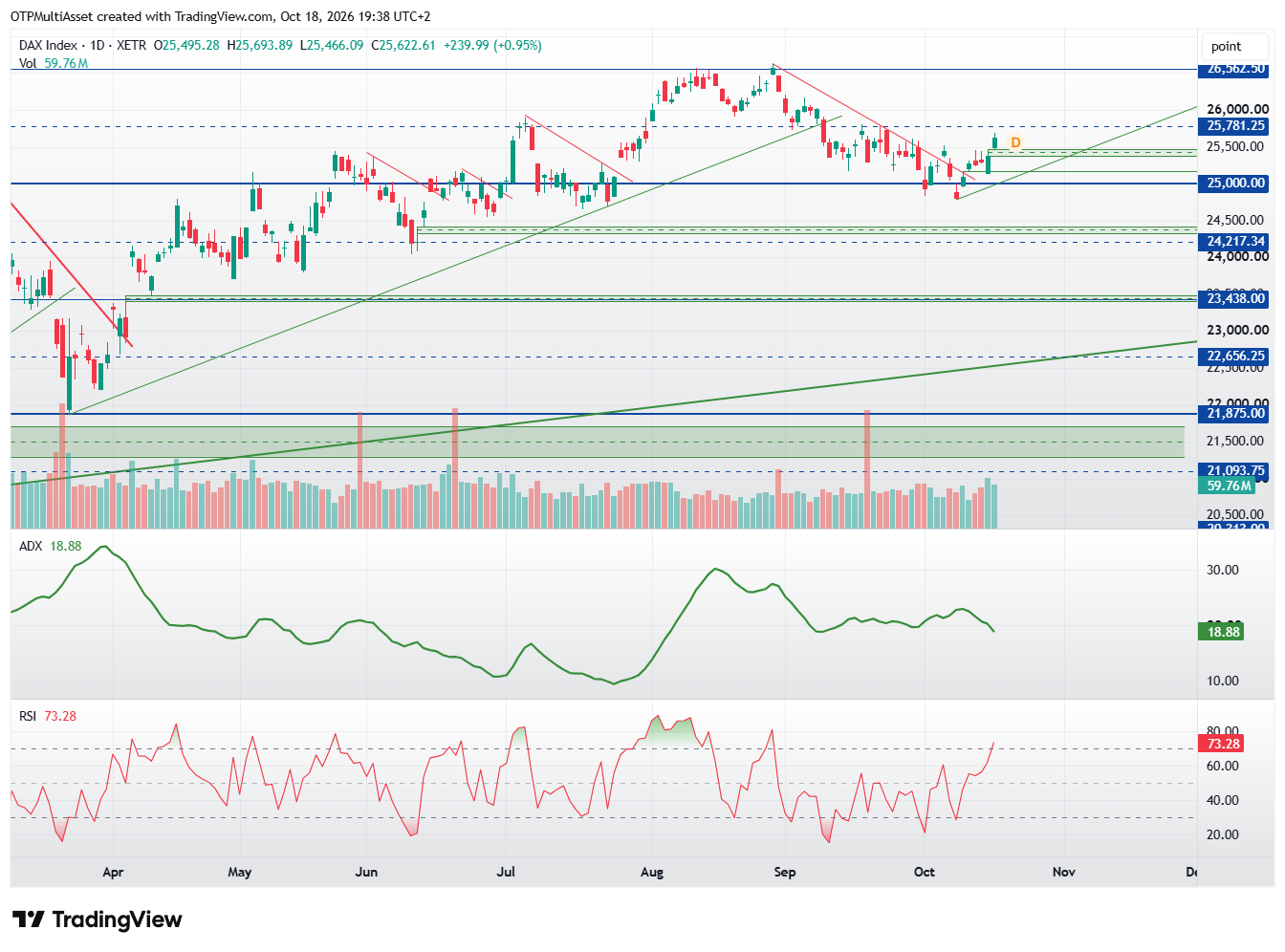Image resolution: width=1285 pixels, height=952 pixels.
Task: Click the 10.00 value on the ADX scale
Action: coord(1223,682)
